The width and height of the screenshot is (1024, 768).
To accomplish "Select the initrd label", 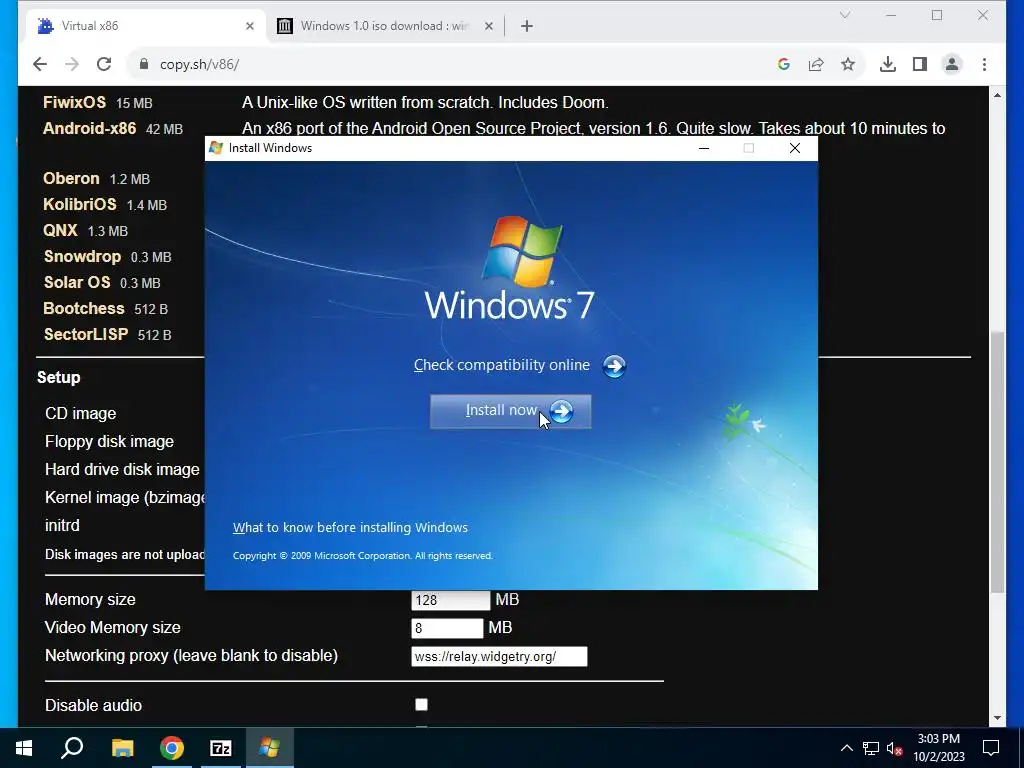I will 62,526.
